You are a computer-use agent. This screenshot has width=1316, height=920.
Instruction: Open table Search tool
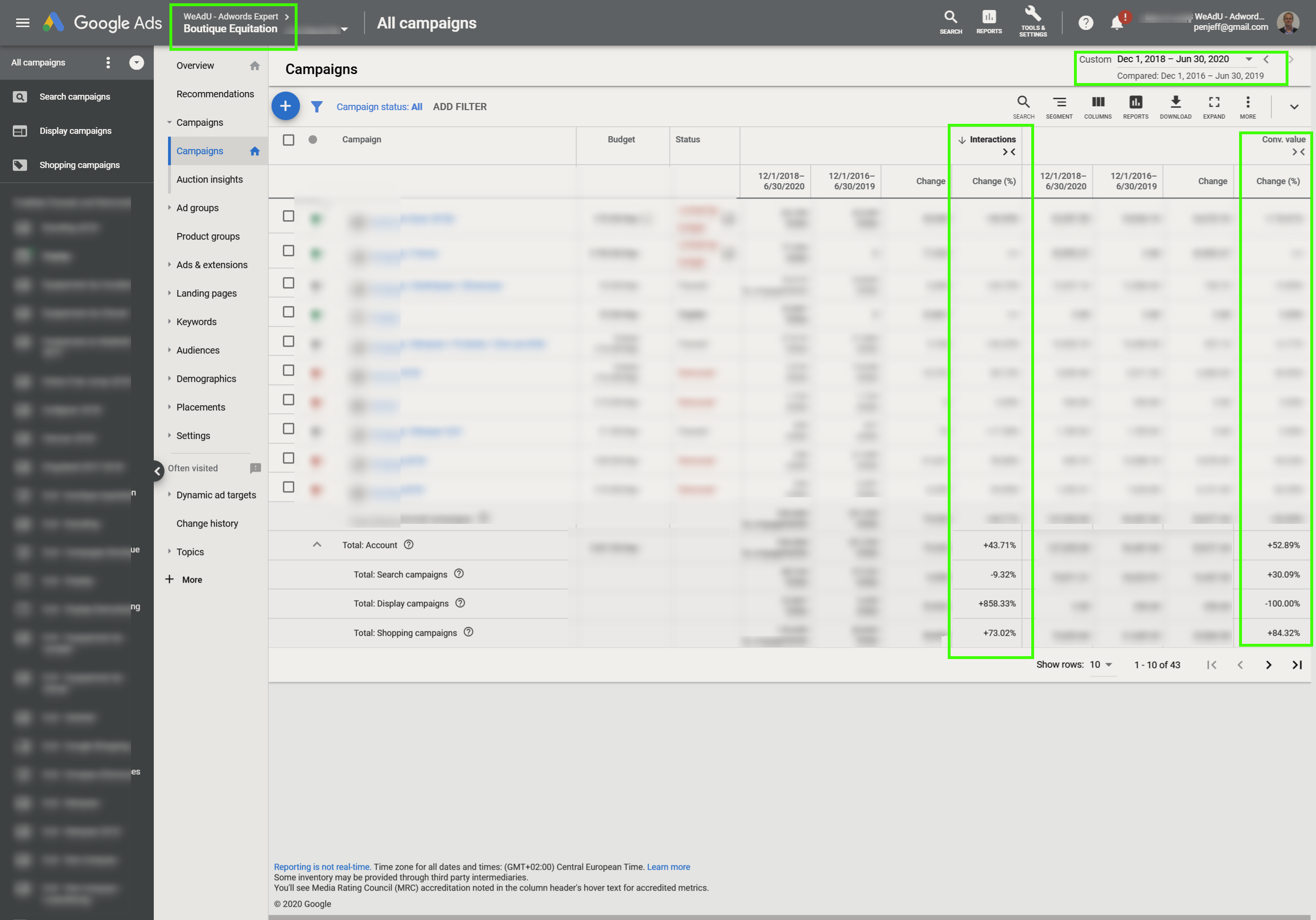(1023, 107)
